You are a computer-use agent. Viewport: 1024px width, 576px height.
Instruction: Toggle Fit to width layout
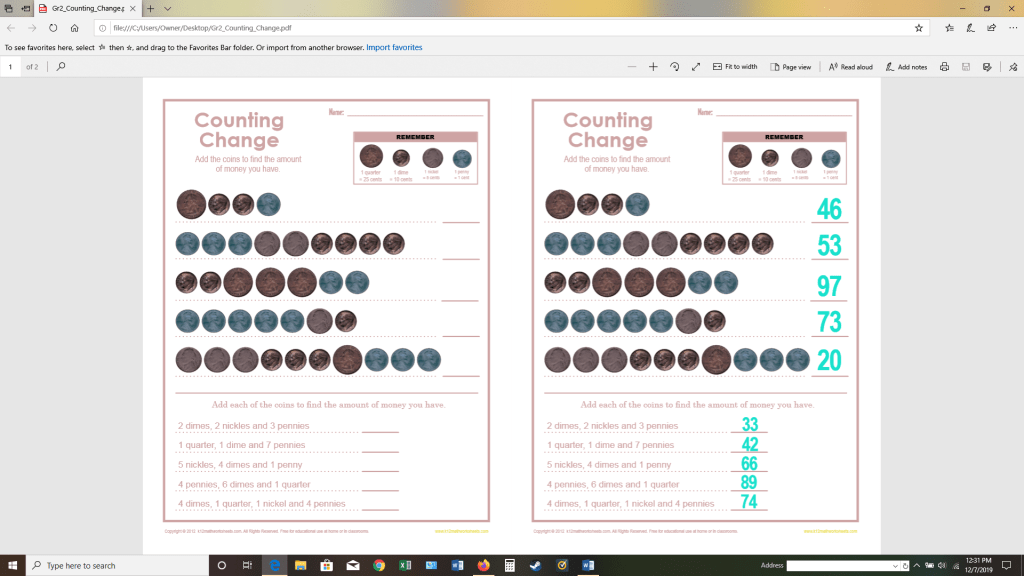coord(734,67)
